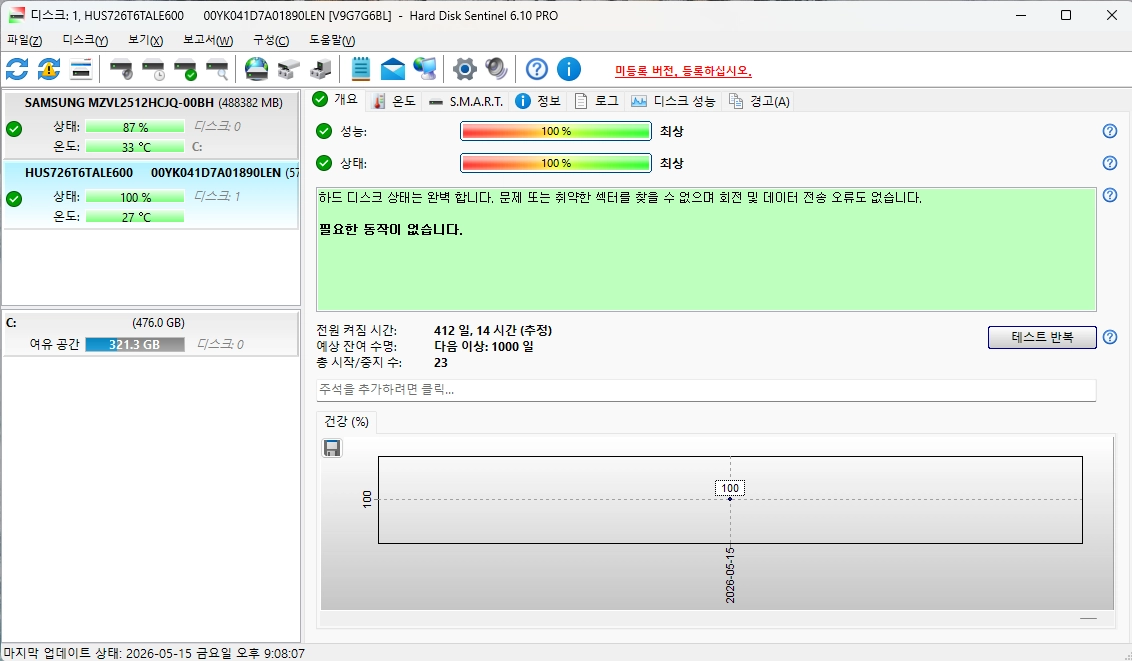Switch to the 경고(A) tab
This screenshot has width=1132, height=661.
click(759, 101)
